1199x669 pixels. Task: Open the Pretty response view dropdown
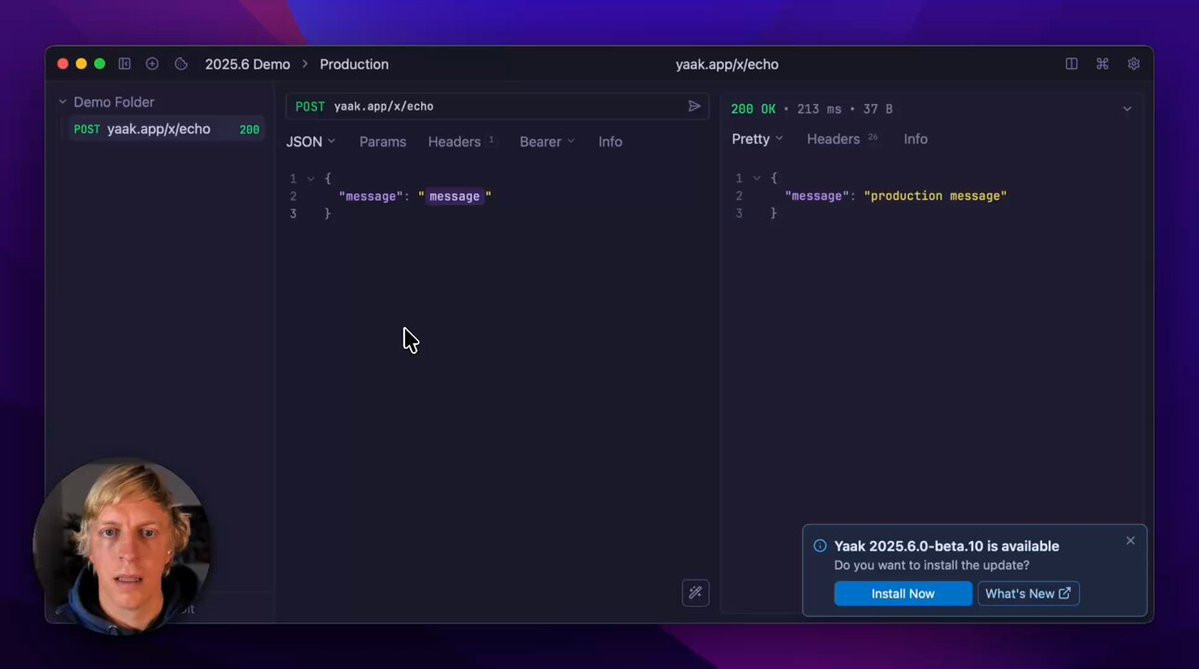(757, 139)
